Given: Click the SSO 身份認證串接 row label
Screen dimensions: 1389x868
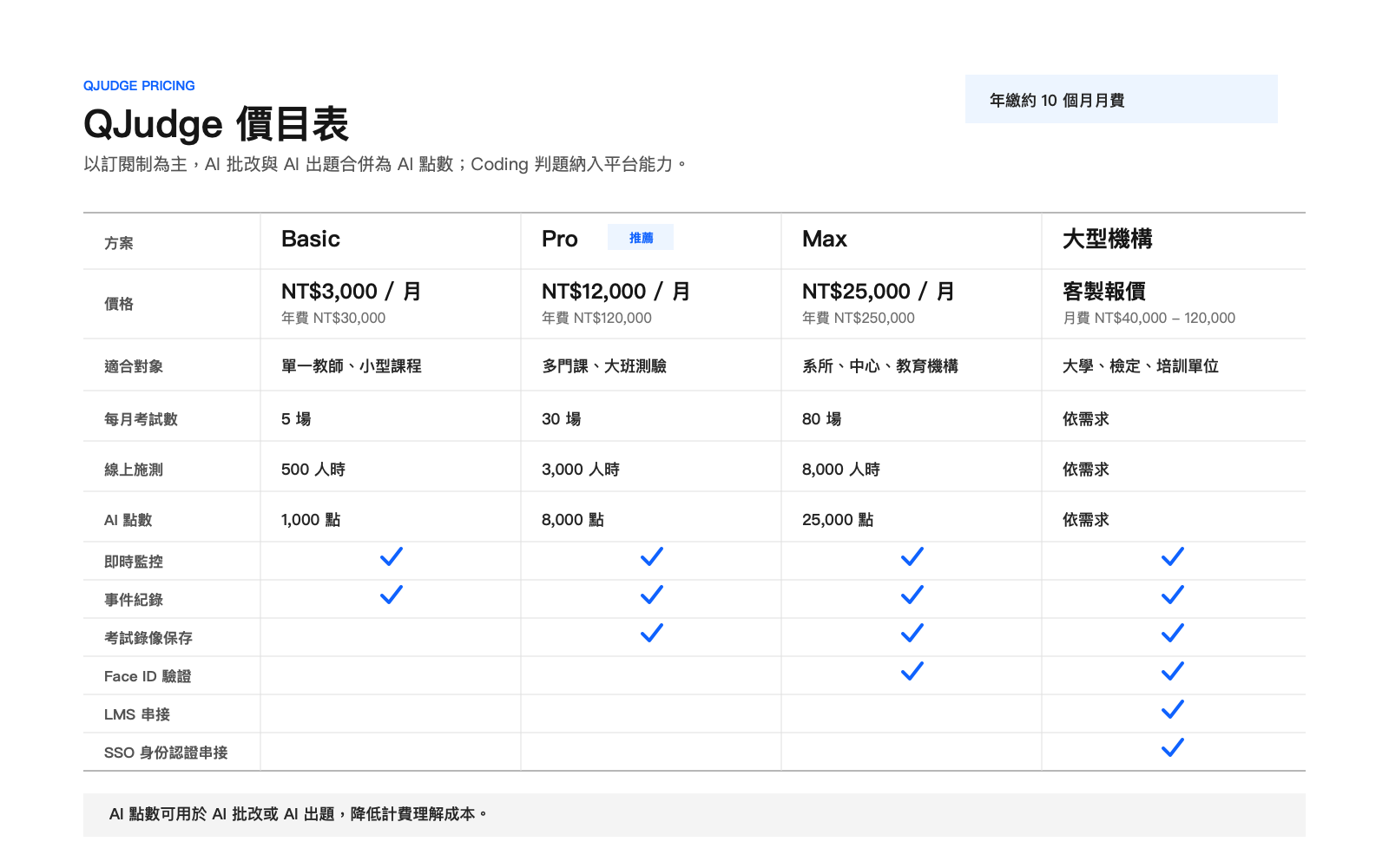Looking at the screenshot, I should 166,753.
